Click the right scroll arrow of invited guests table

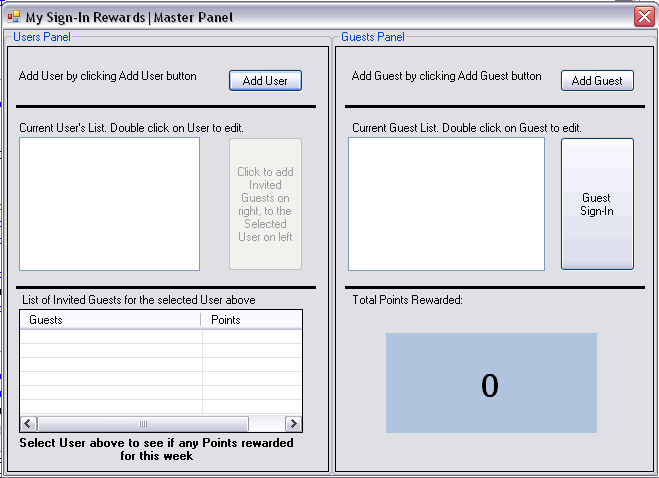[x=293, y=423]
